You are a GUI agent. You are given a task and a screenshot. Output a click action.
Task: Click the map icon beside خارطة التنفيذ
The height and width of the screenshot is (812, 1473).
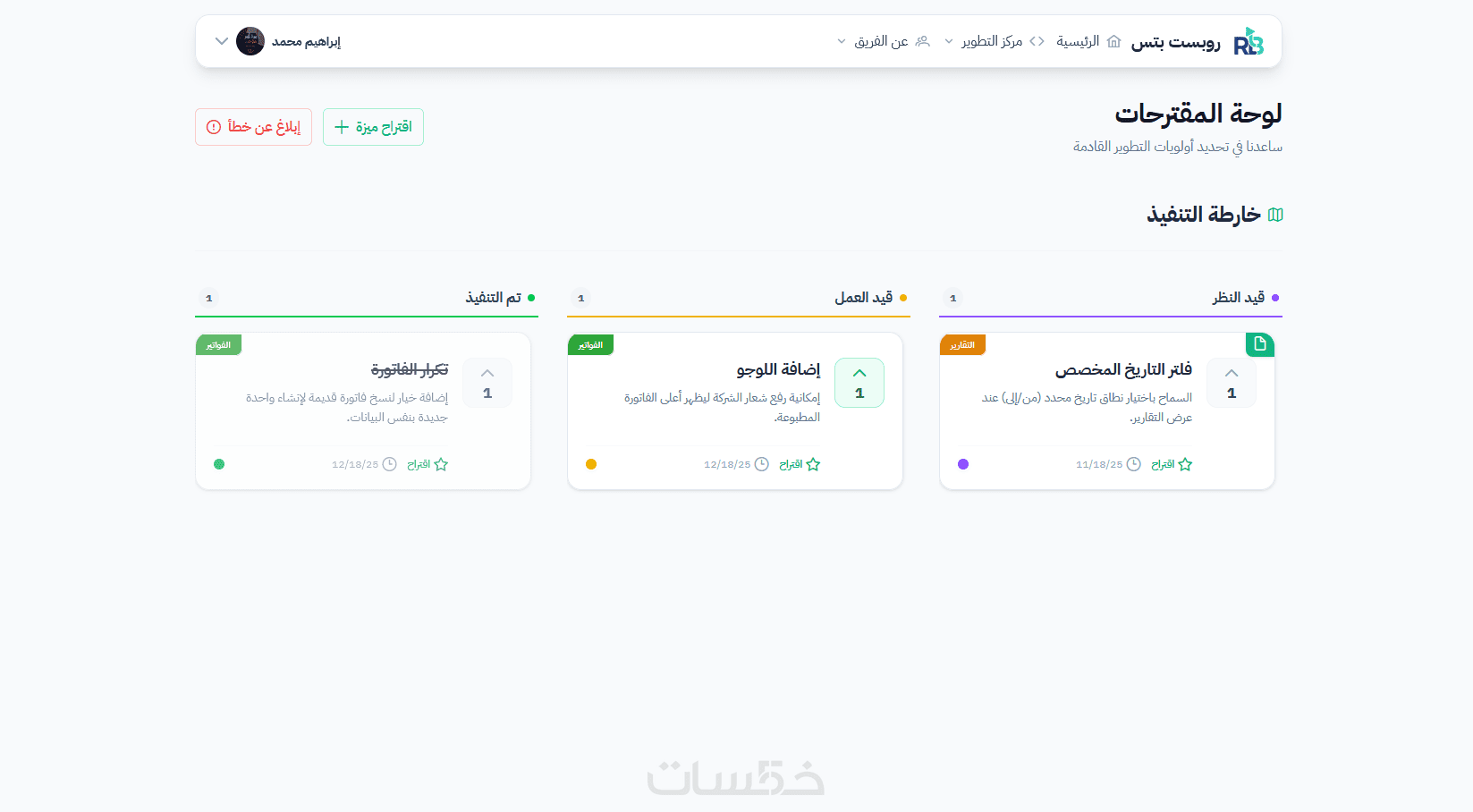(x=1275, y=215)
